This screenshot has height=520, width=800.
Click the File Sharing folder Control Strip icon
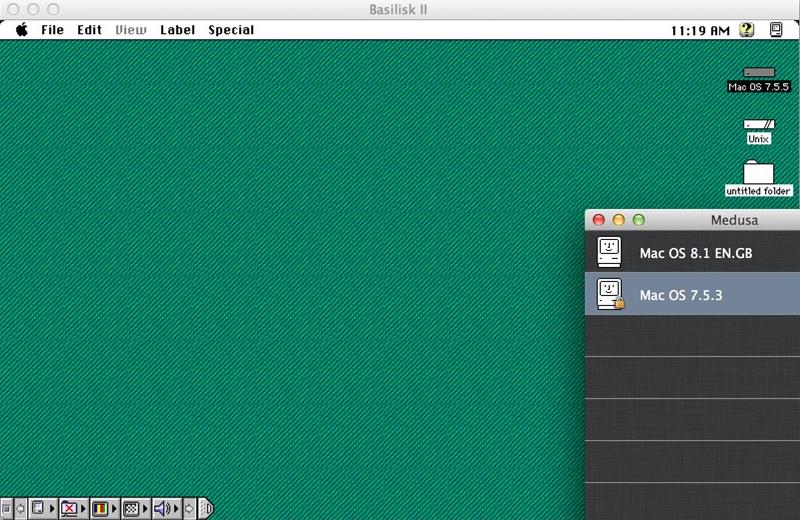69,508
